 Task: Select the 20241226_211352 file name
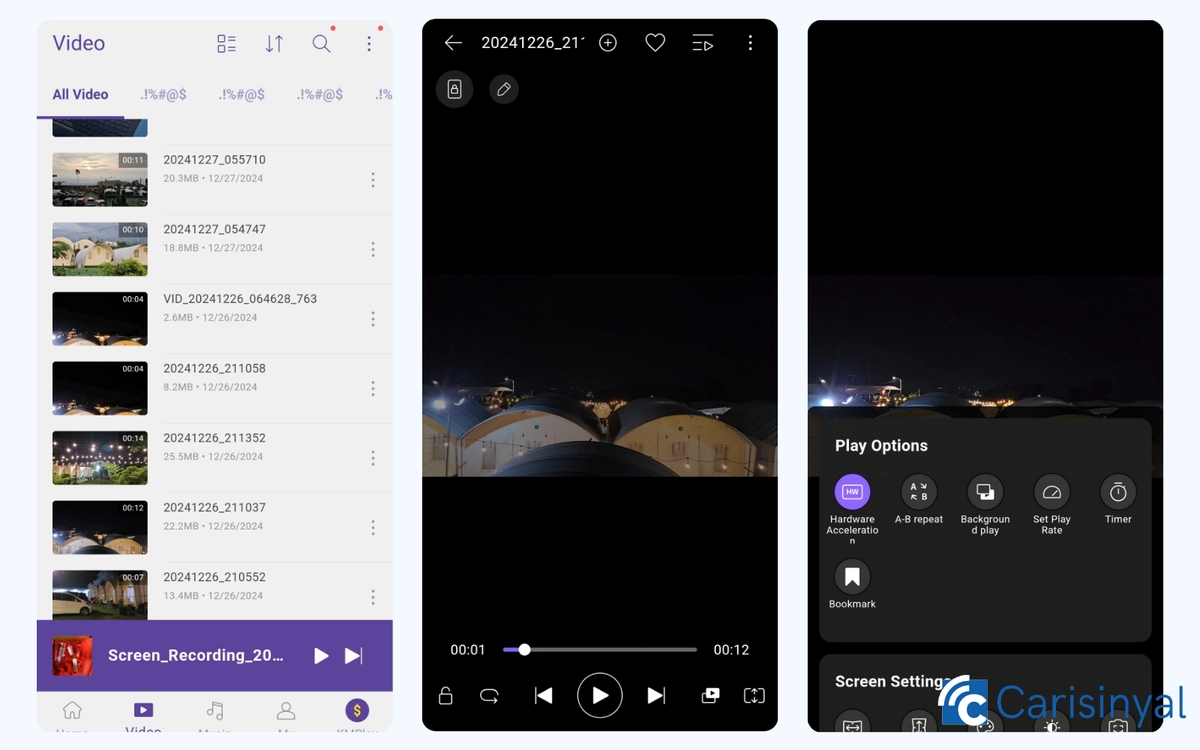point(214,438)
